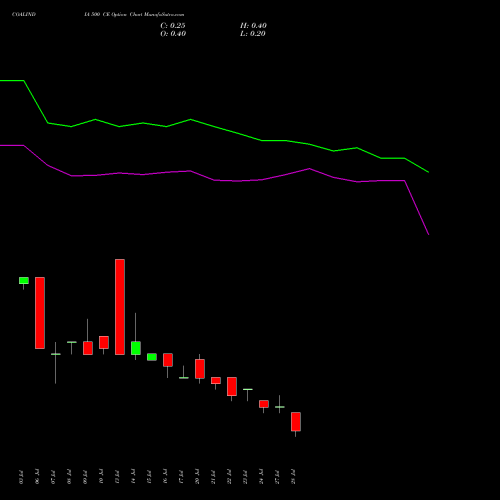
Task: Select the high value H: 0.40
Action: point(253,26)
